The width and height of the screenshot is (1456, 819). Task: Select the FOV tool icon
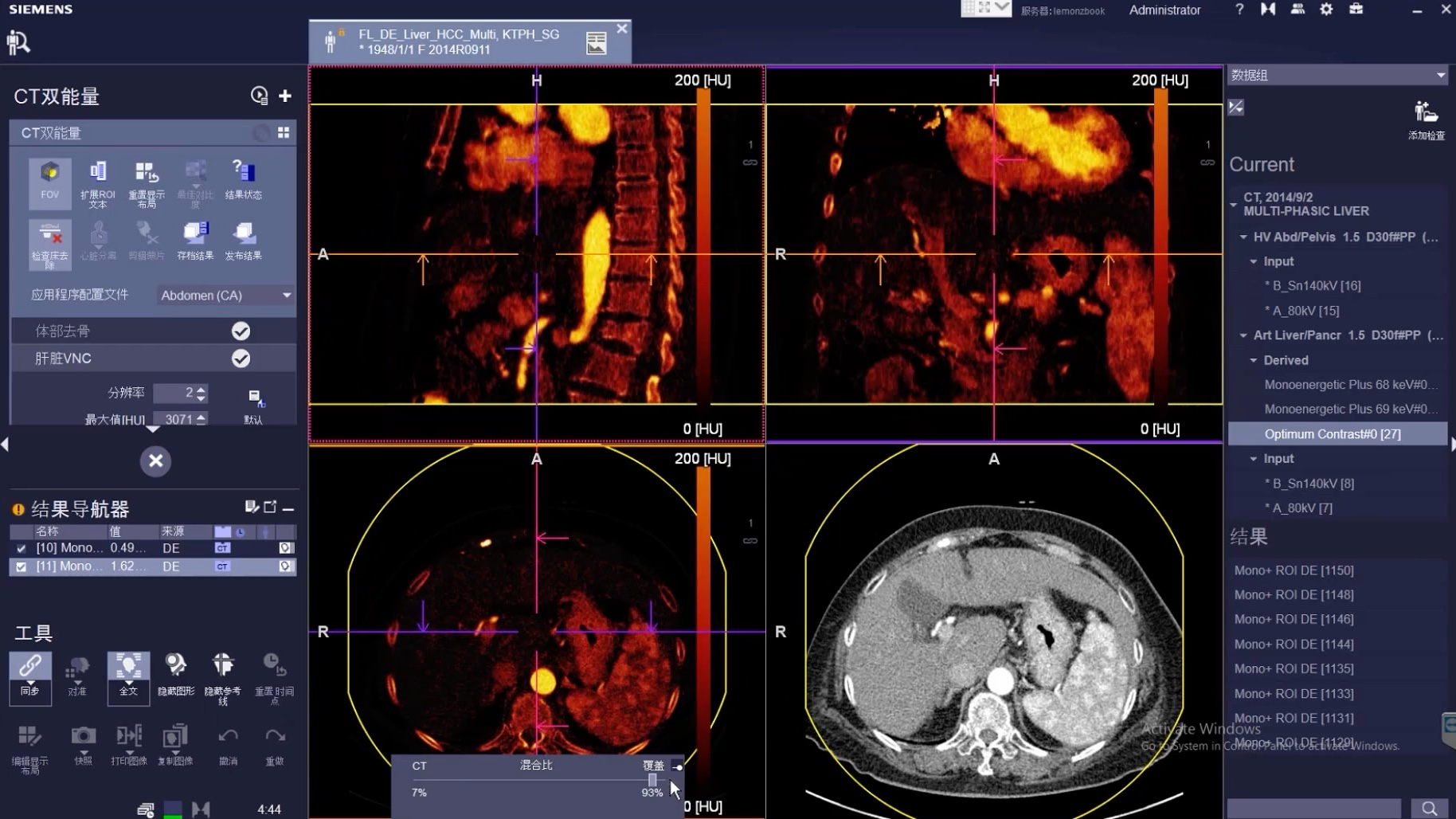click(49, 182)
